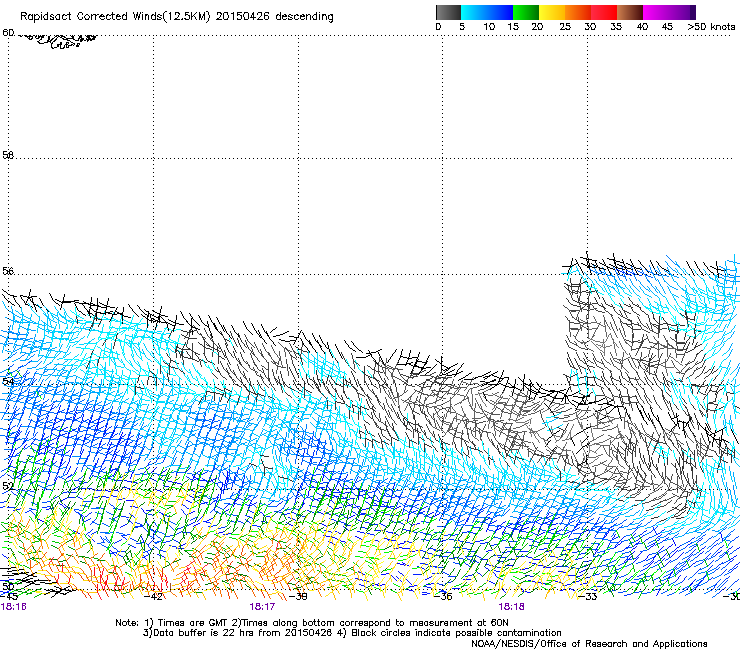The image size is (740, 650).
Task: Click the longitude -33 axis label
Action: [588, 596]
